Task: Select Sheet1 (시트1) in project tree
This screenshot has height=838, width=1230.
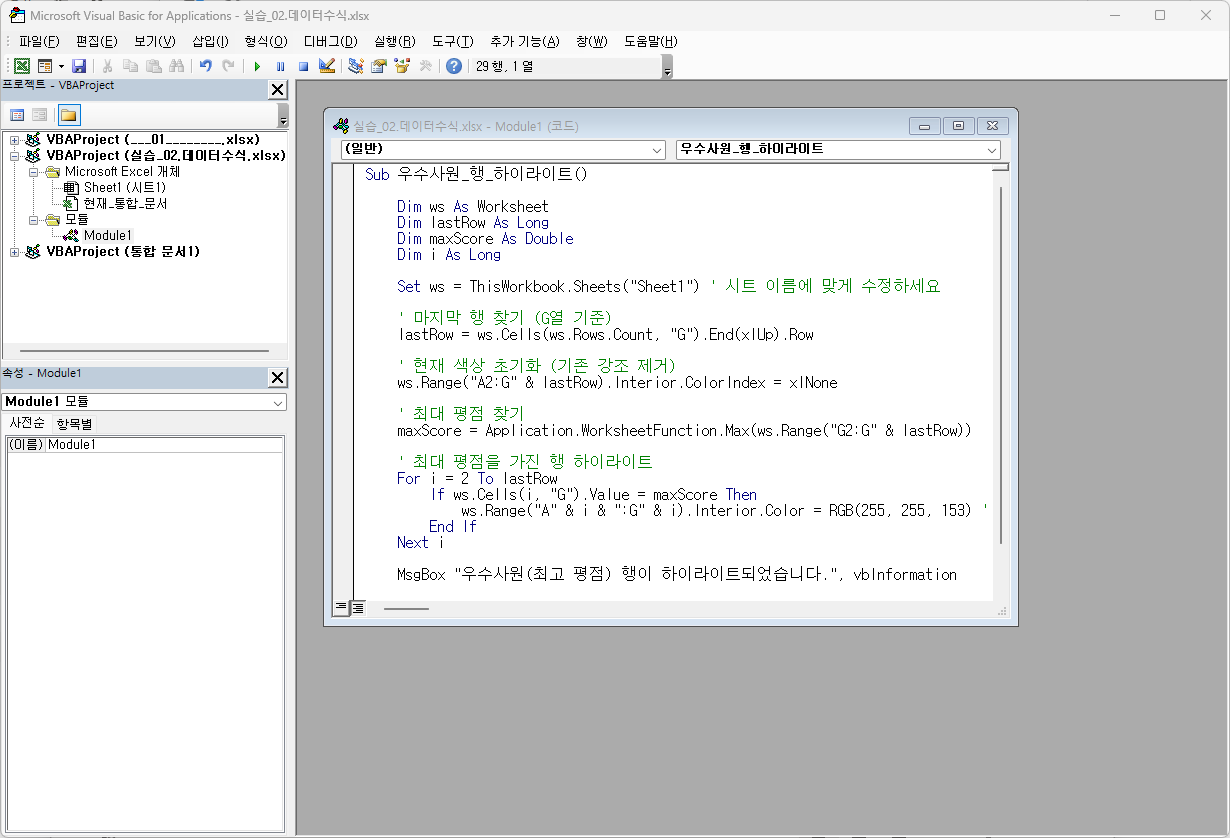Action: coord(124,187)
